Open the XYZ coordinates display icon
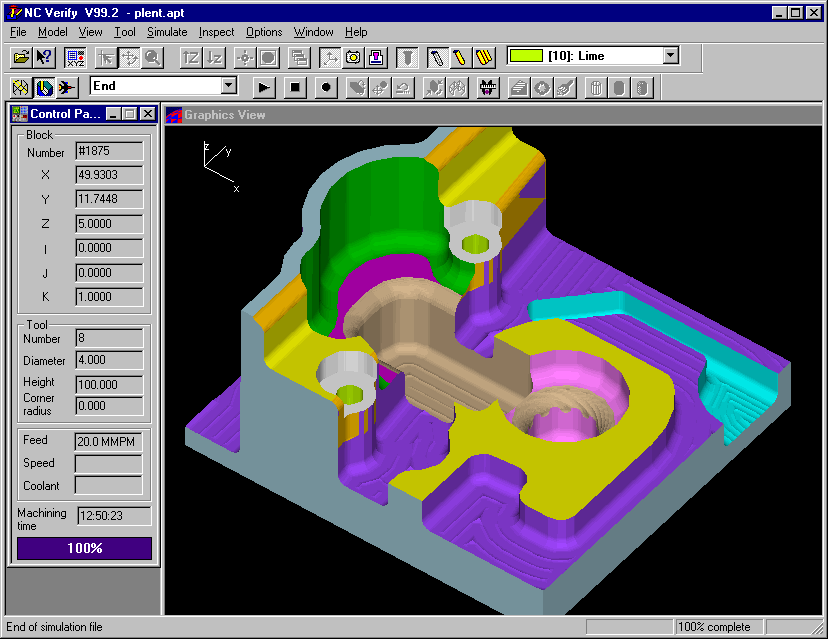The image size is (828, 639). click(x=76, y=57)
